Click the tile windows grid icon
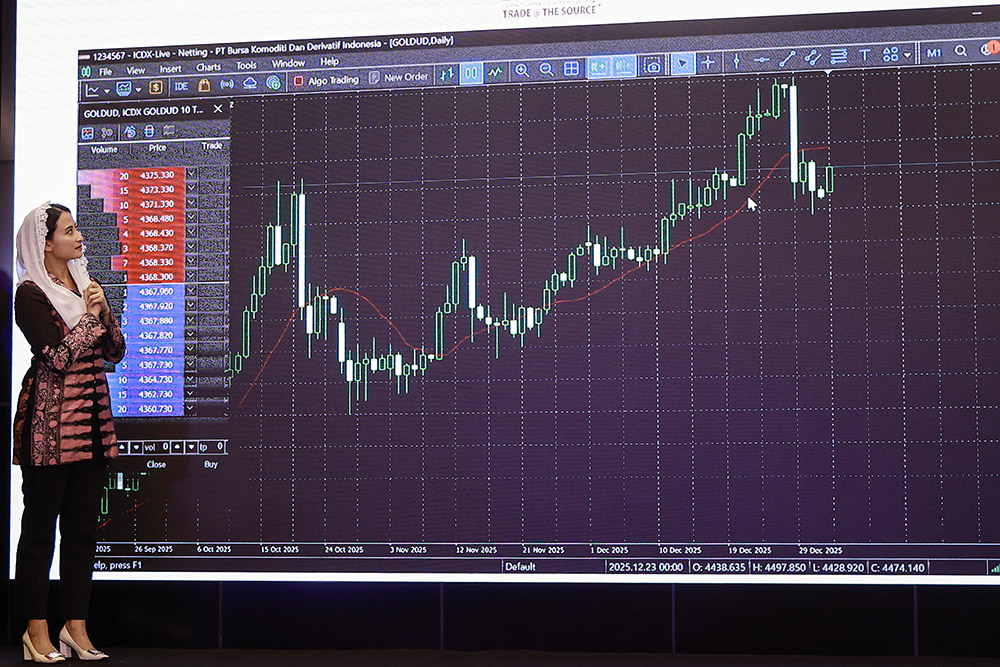 click(572, 68)
